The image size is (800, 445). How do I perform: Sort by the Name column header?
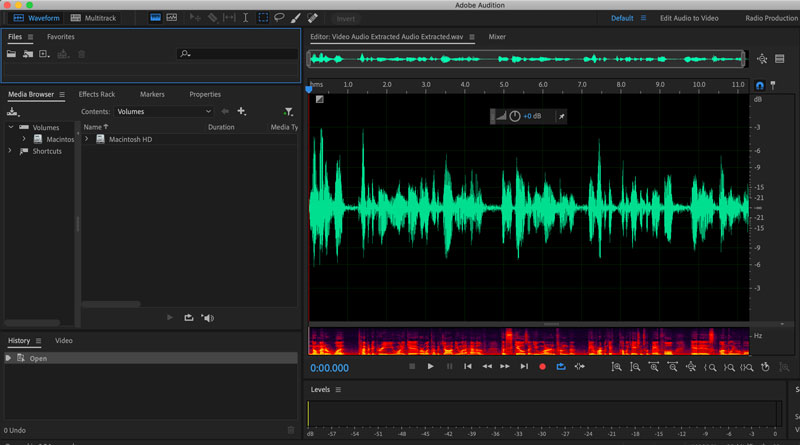96,127
